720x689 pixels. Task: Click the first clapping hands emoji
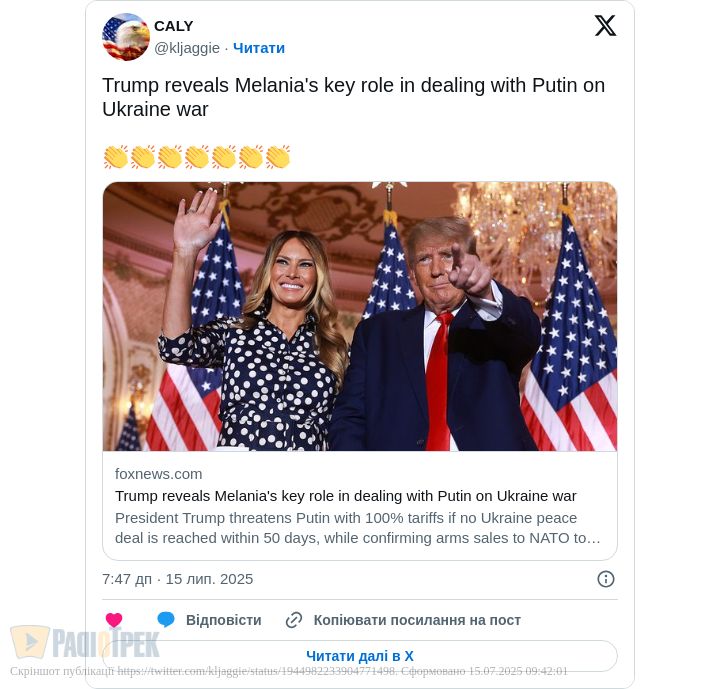(x=116, y=157)
